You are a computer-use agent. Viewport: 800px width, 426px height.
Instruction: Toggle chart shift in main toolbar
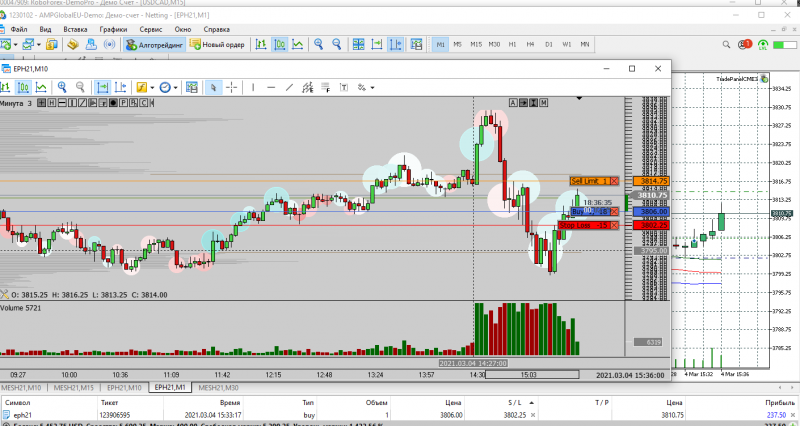coord(395,44)
